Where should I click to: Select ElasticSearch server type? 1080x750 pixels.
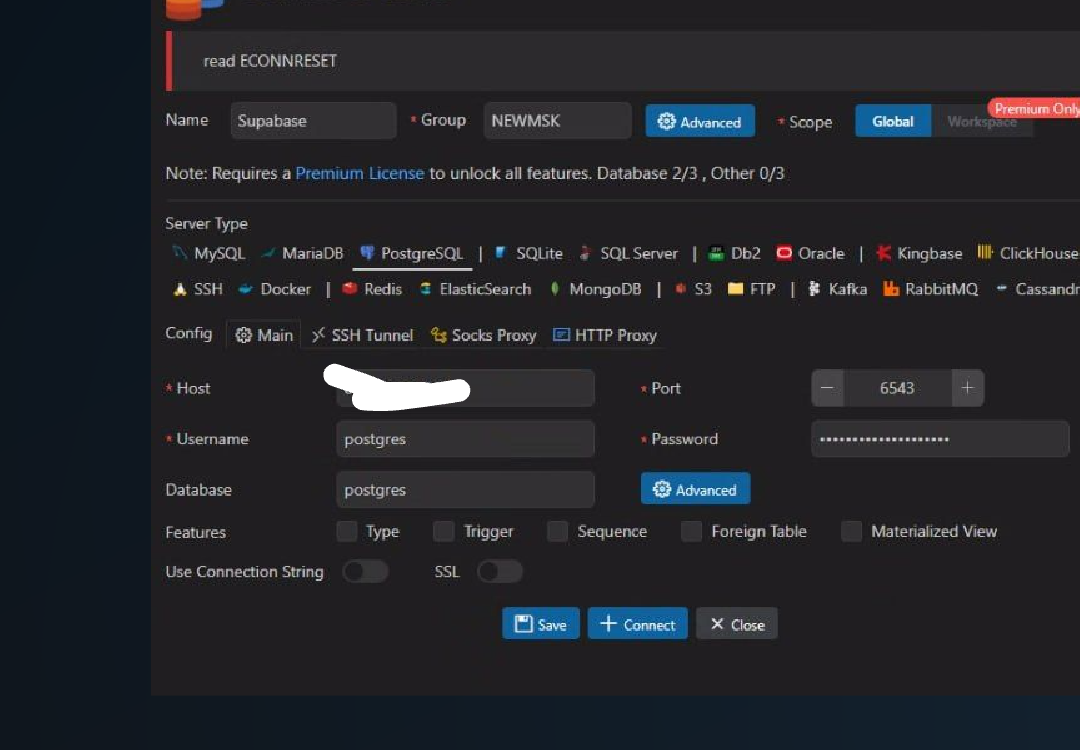475,289
